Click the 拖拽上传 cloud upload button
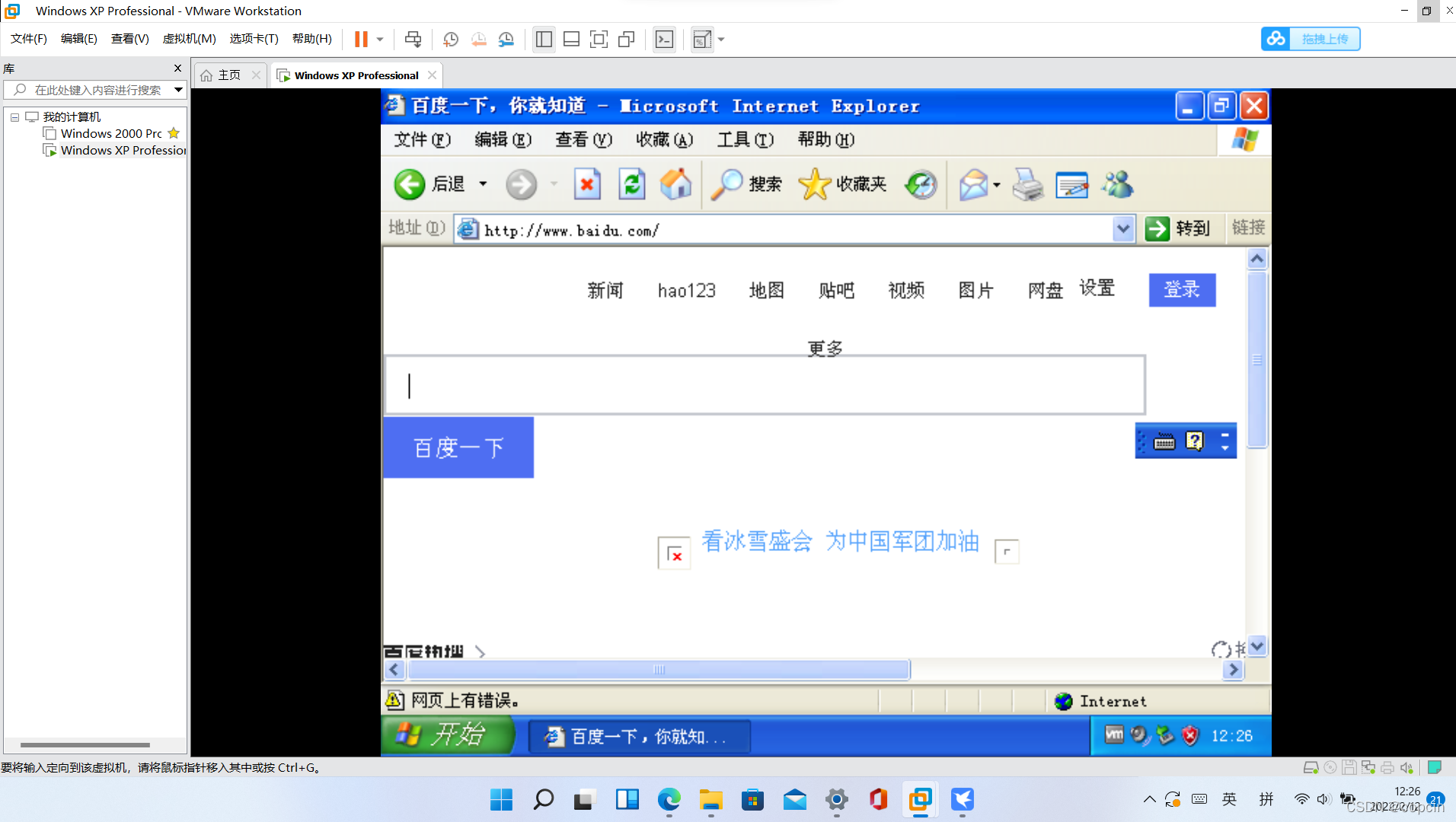This screenshot has height=822, width=1456. point(1311,39)
